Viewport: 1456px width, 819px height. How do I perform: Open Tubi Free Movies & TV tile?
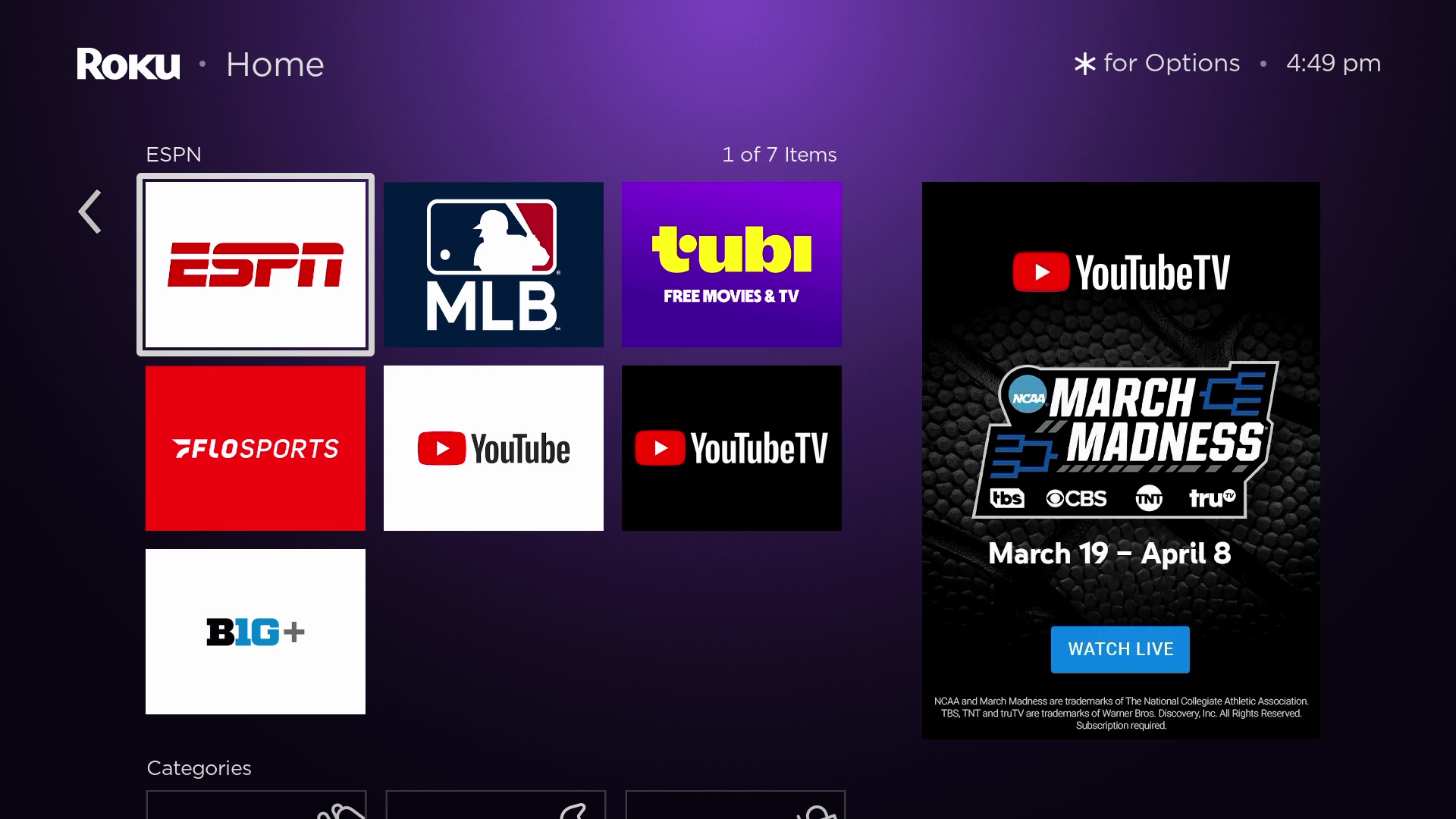[x=732, y=265]
